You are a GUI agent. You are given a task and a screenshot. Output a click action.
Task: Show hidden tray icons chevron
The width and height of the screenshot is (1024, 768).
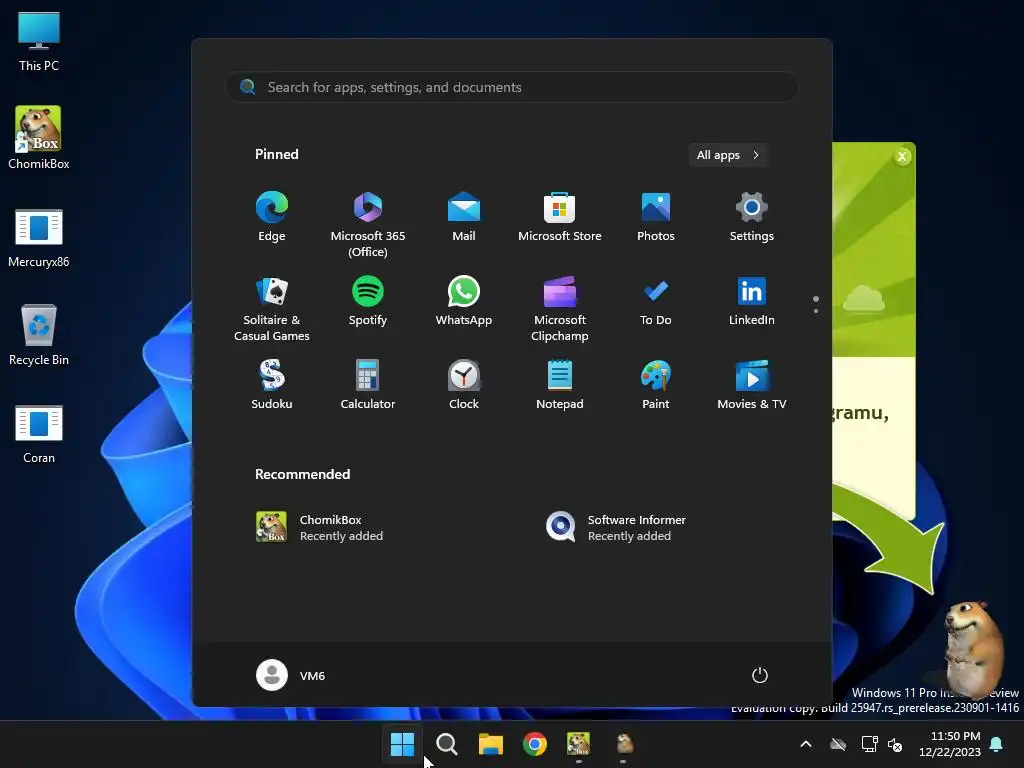(806, 744)
